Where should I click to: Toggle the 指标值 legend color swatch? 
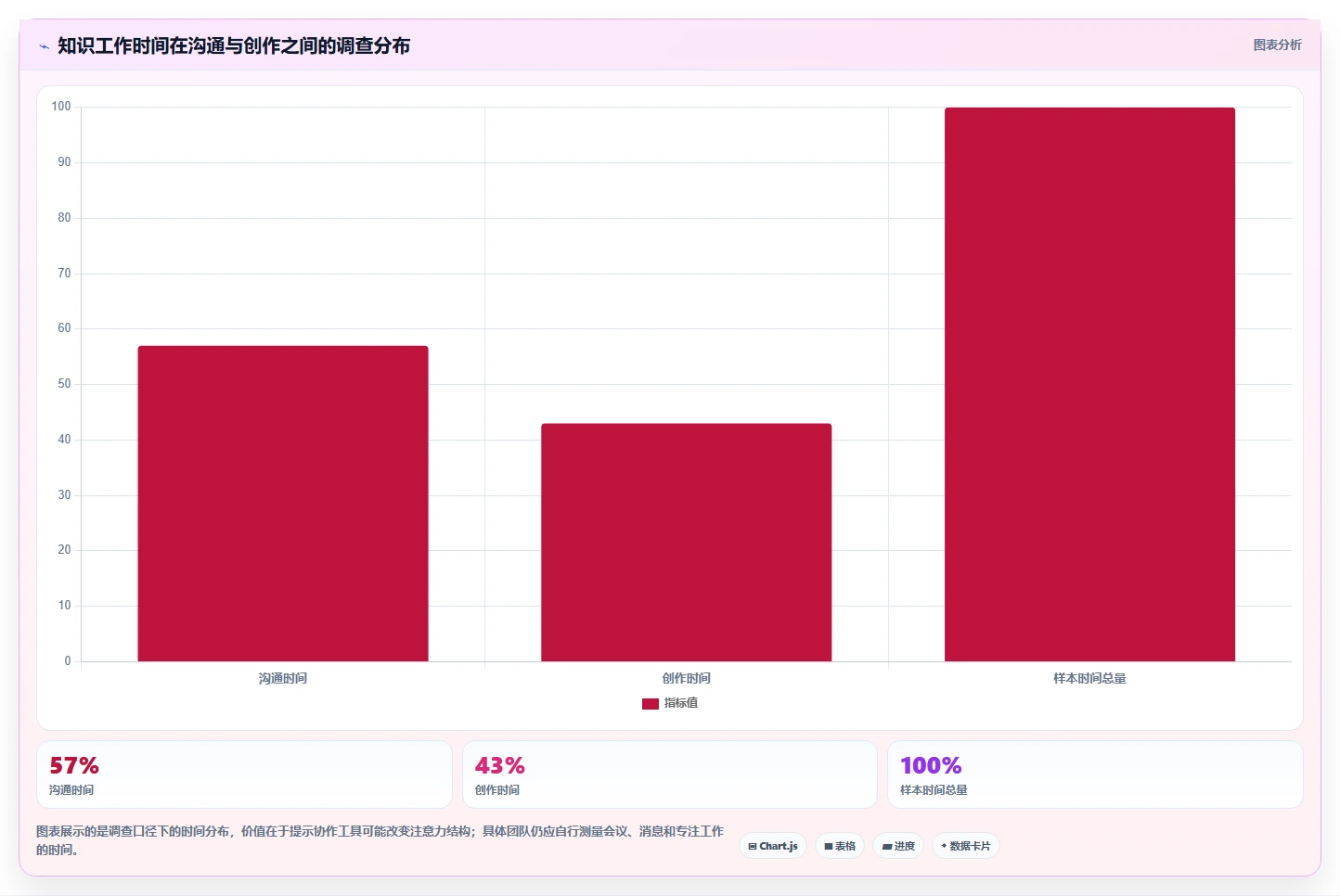pyautogui.click(x=650, y=704)
